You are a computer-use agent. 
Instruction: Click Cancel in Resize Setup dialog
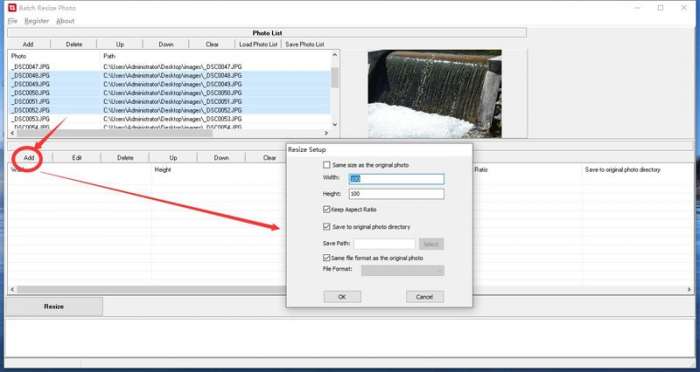coord(425,297)
